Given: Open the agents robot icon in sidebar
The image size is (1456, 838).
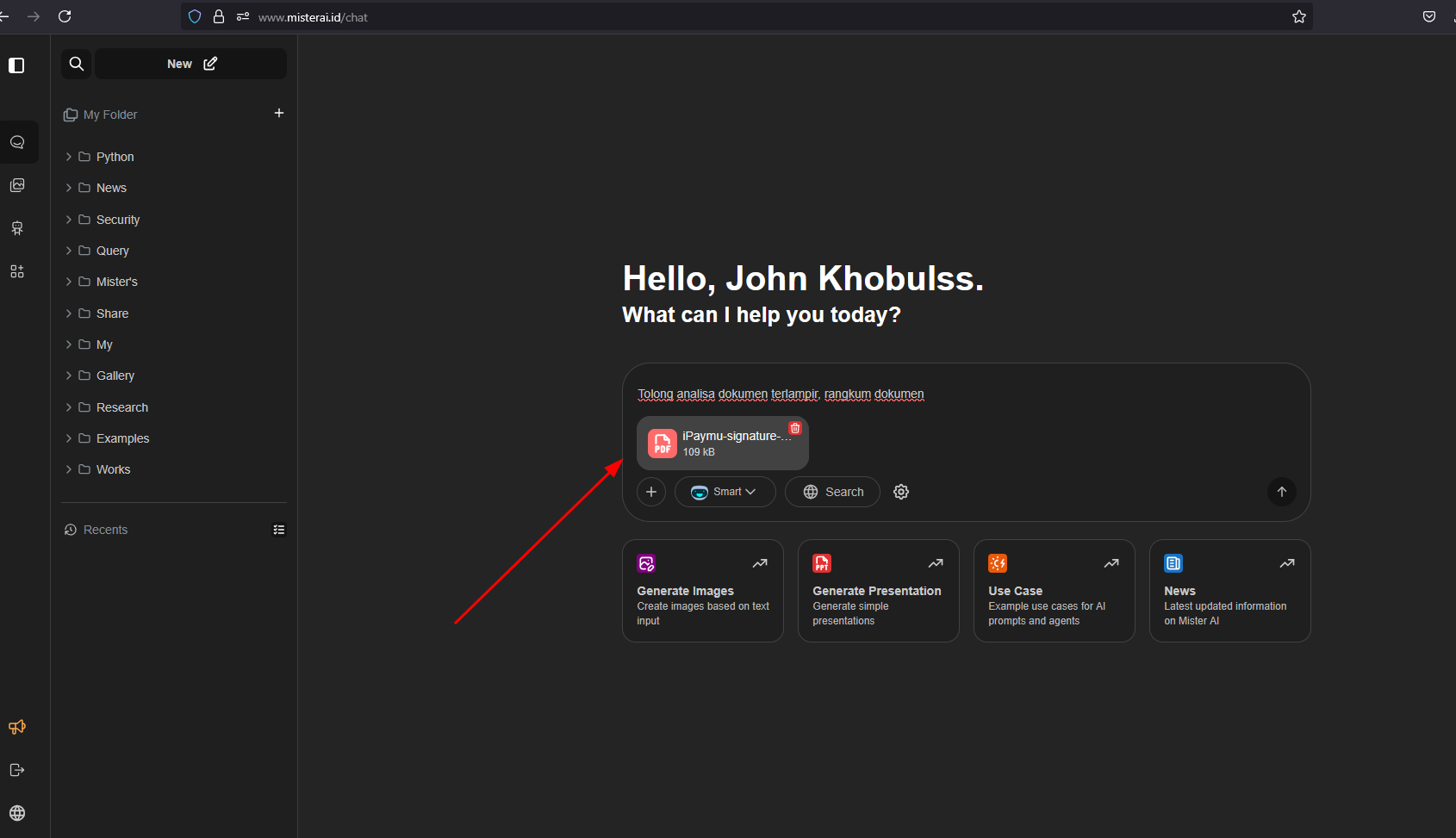Looking at the screenshot, I should (17, 228).
